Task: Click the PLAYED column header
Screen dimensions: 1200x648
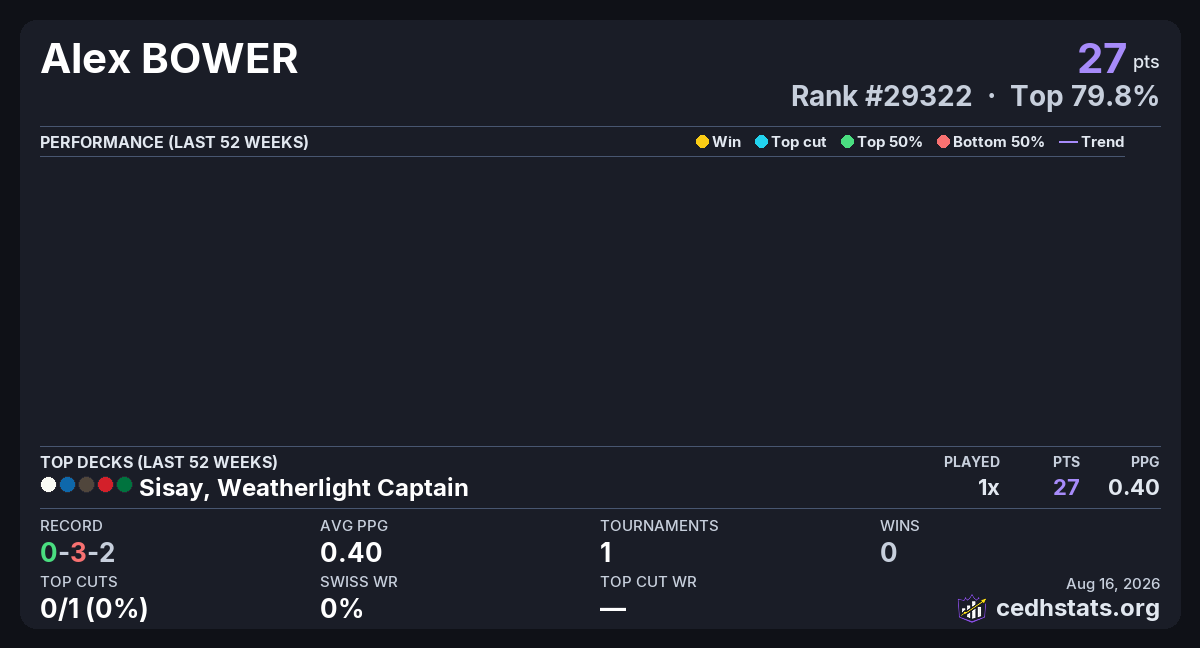Action: point(972,462)
